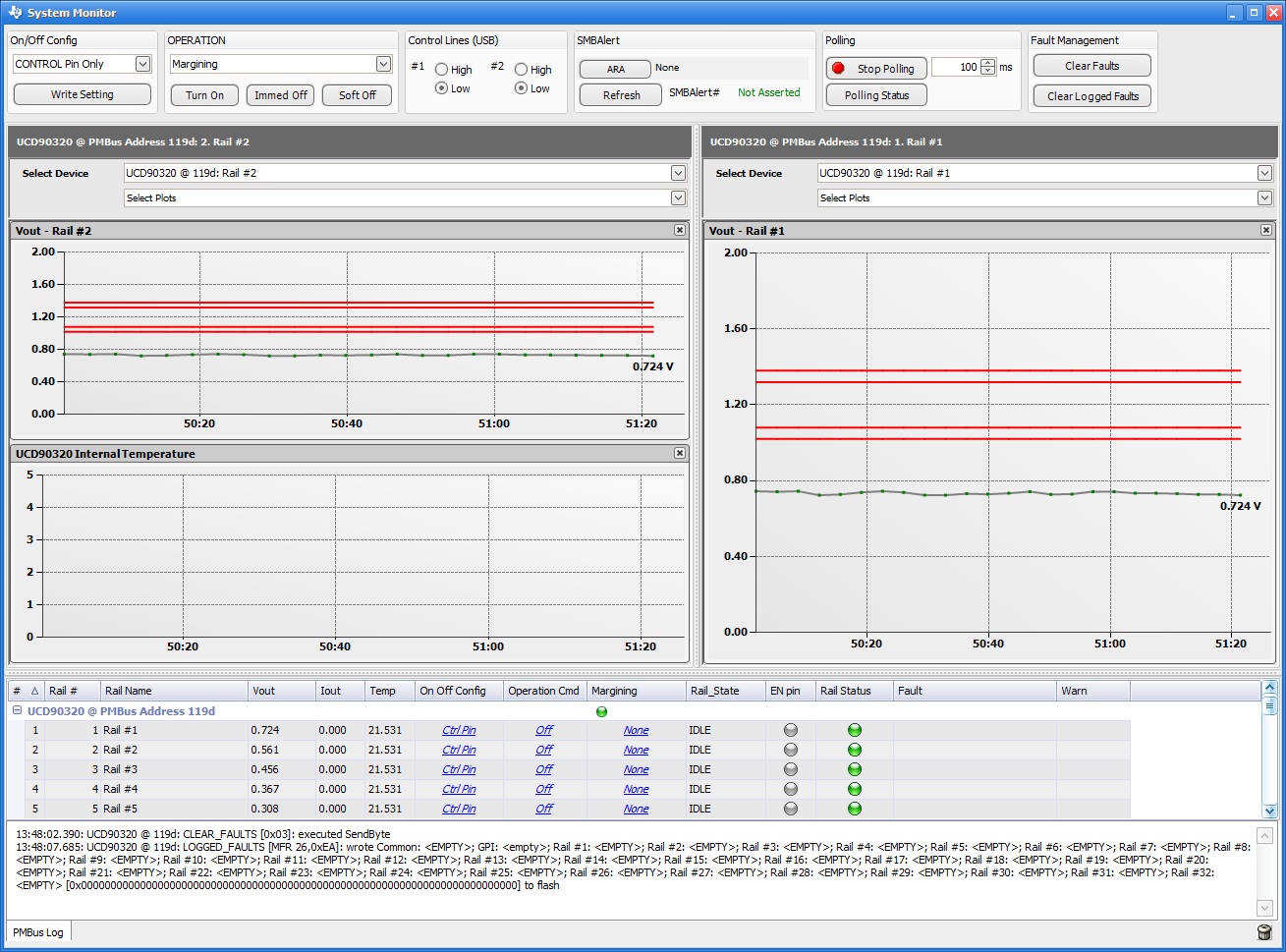Screen dimensions: 1286x952
Task: Click Rail #5 Vout value 0.308
Action: 264,809
